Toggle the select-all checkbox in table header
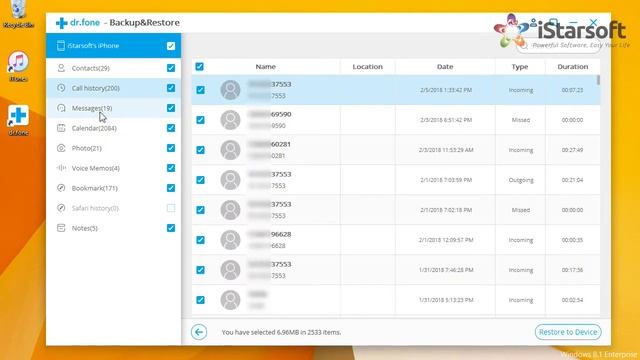The width and height of the screenshot is (640, 360). [200, 67]
